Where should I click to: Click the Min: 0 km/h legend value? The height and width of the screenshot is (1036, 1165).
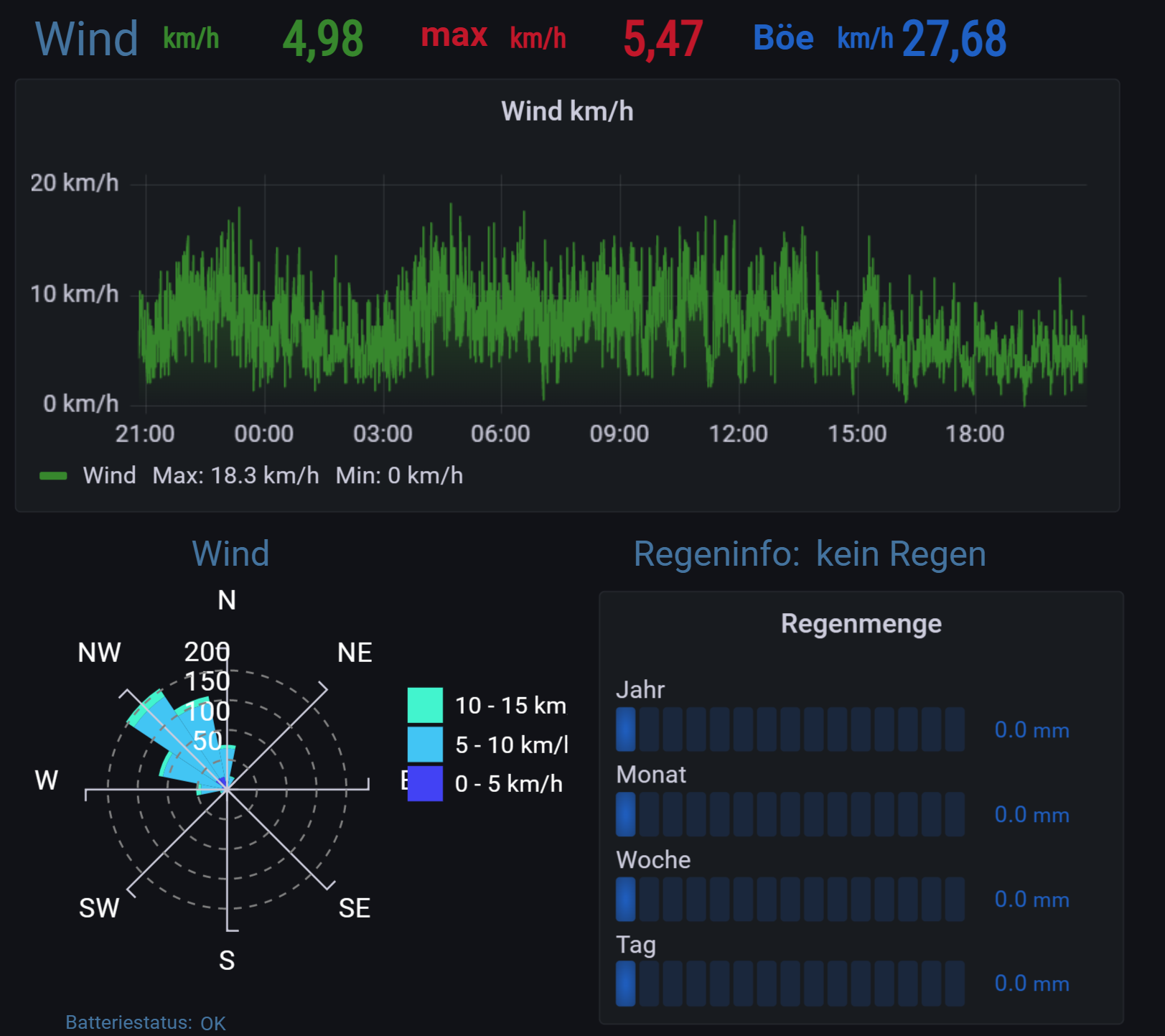coord(399,475)
